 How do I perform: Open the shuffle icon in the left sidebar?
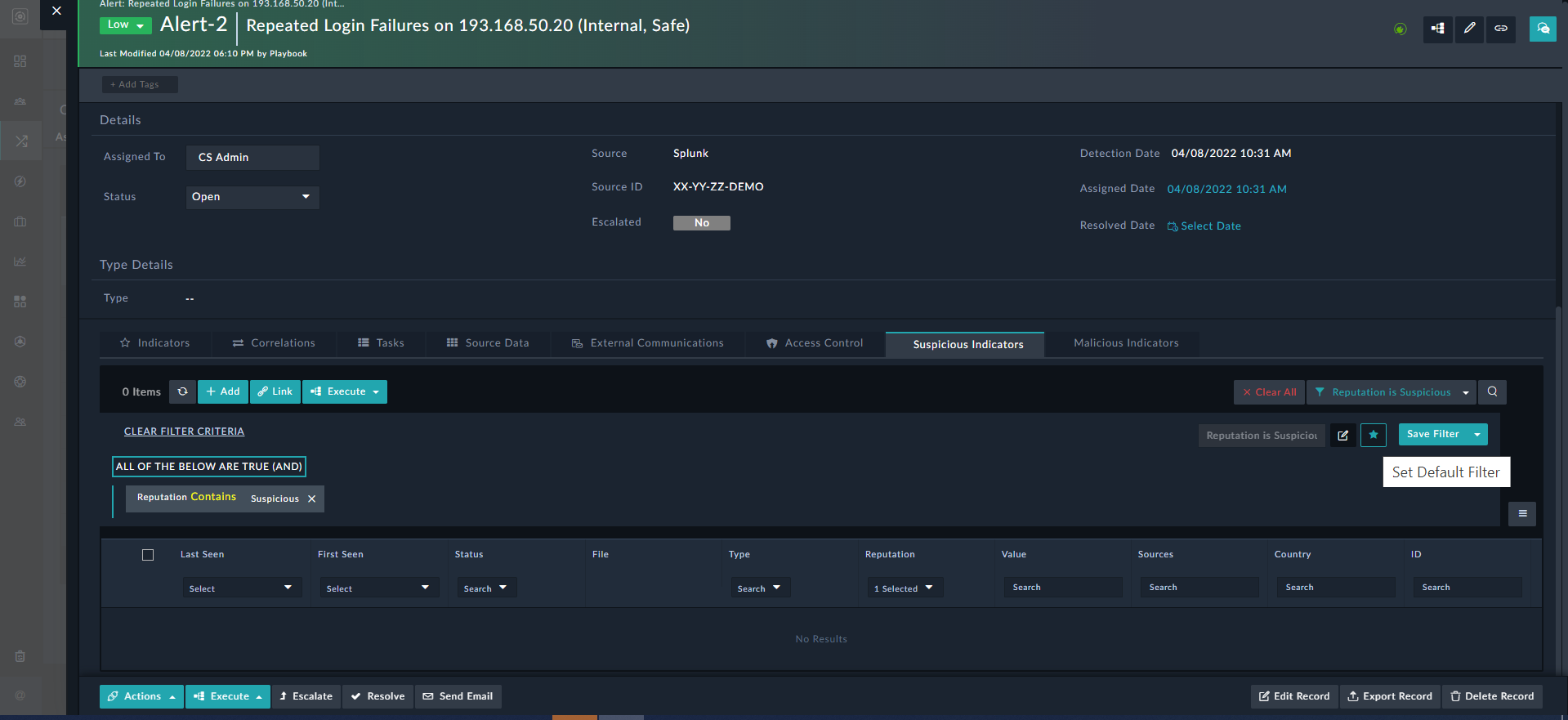tap(21, 141)
